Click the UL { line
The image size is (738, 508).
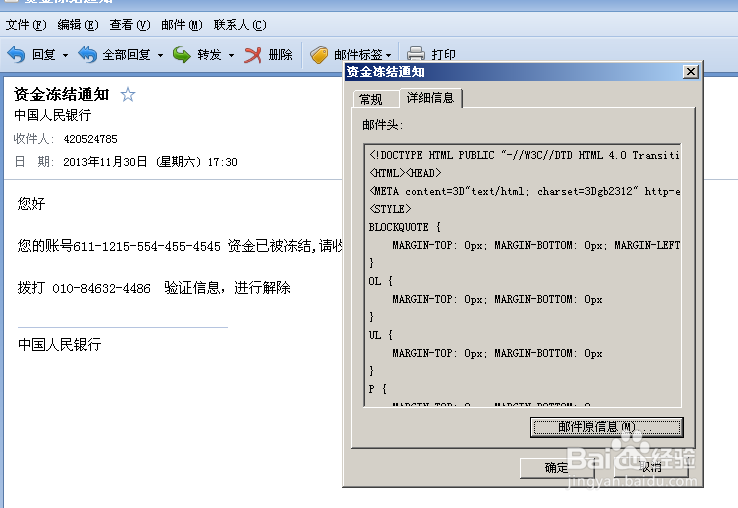pos(380,335)
